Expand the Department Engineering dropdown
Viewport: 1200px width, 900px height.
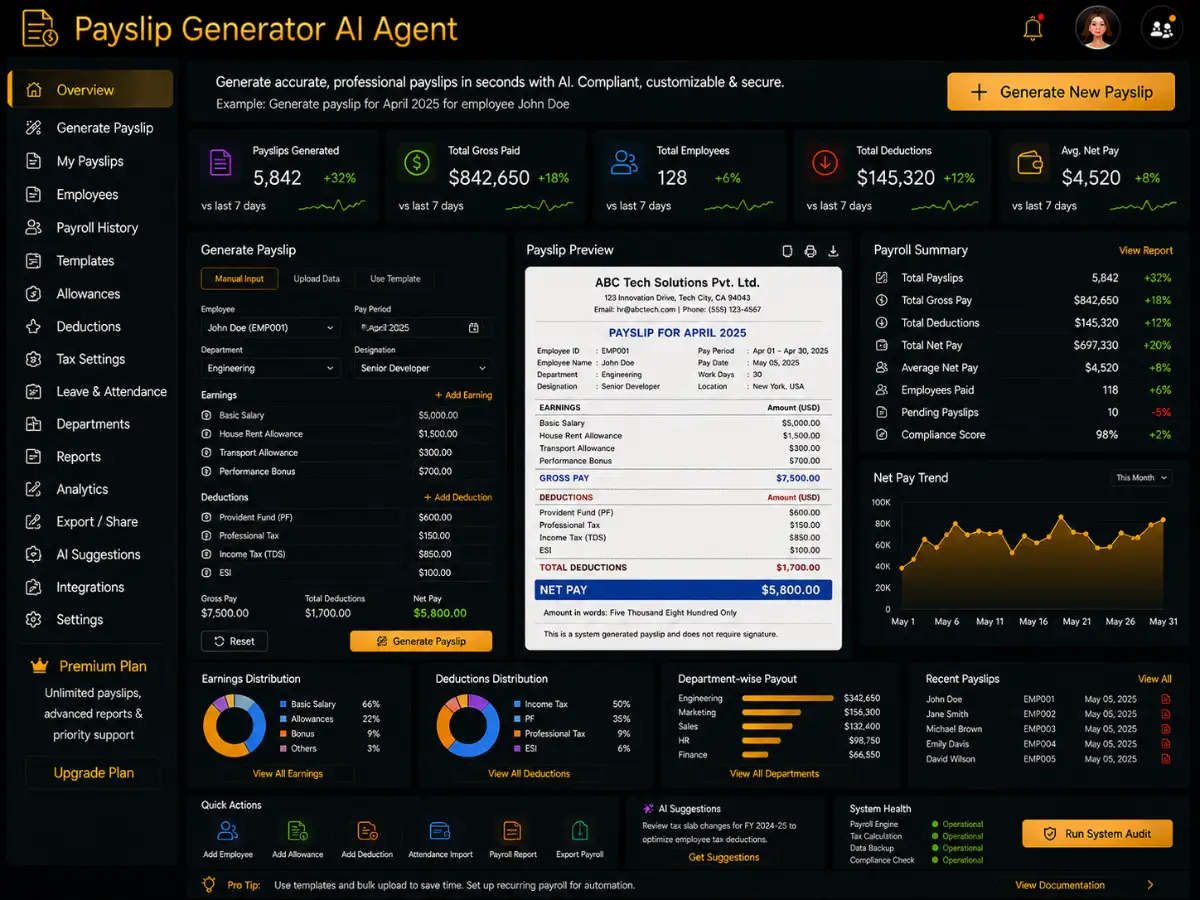[x=271, y=369]
